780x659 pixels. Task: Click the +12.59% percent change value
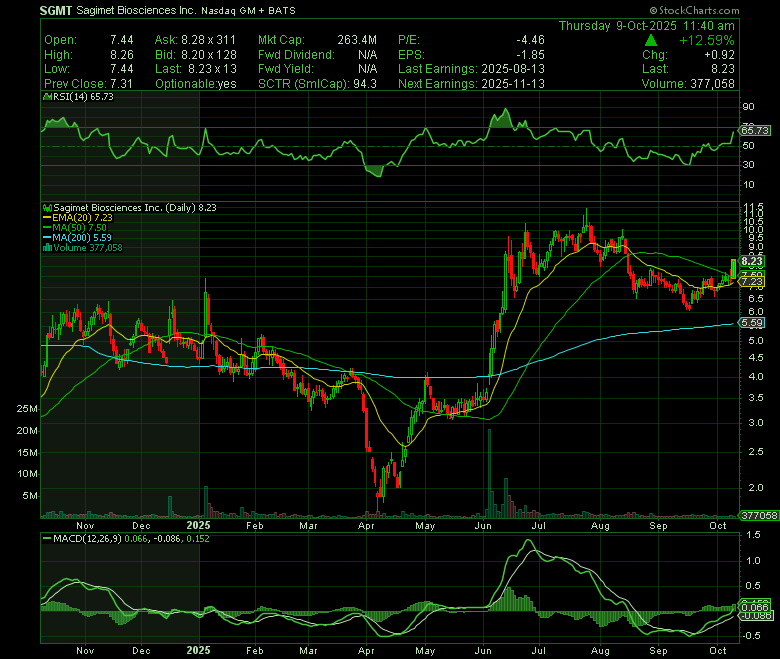(x=707, y=40)
